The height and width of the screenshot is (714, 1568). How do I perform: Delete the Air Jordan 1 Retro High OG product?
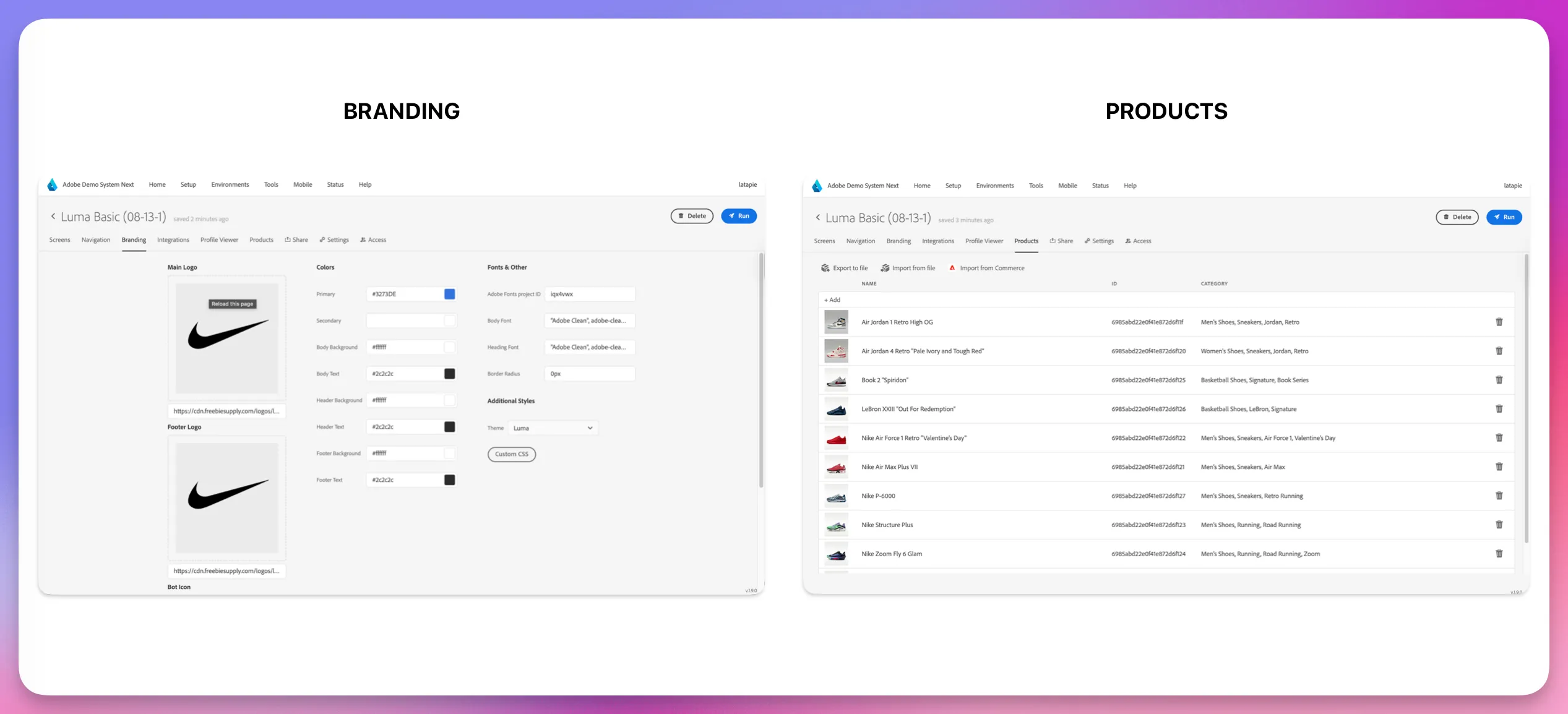click(x=1499, y=322)
